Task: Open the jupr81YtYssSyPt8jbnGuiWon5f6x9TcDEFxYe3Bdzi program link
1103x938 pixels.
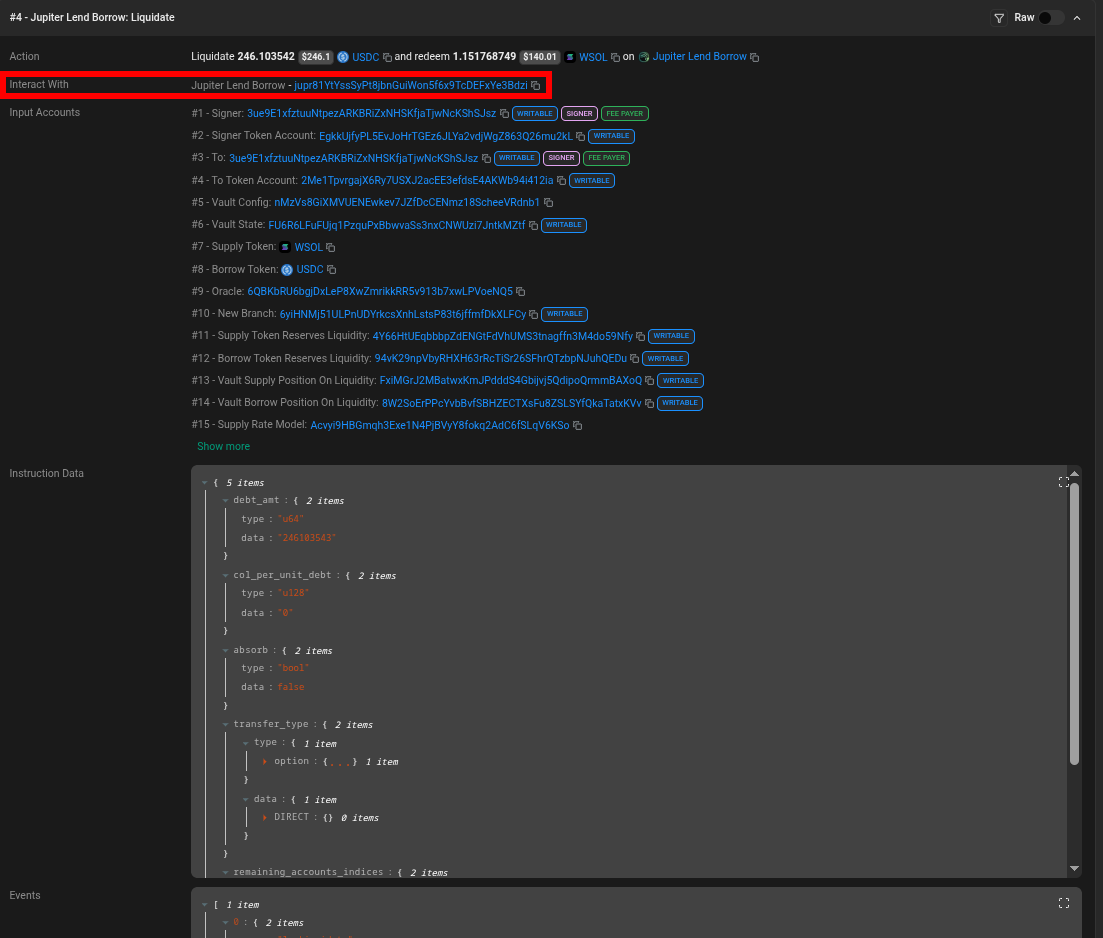Action: 411,85
